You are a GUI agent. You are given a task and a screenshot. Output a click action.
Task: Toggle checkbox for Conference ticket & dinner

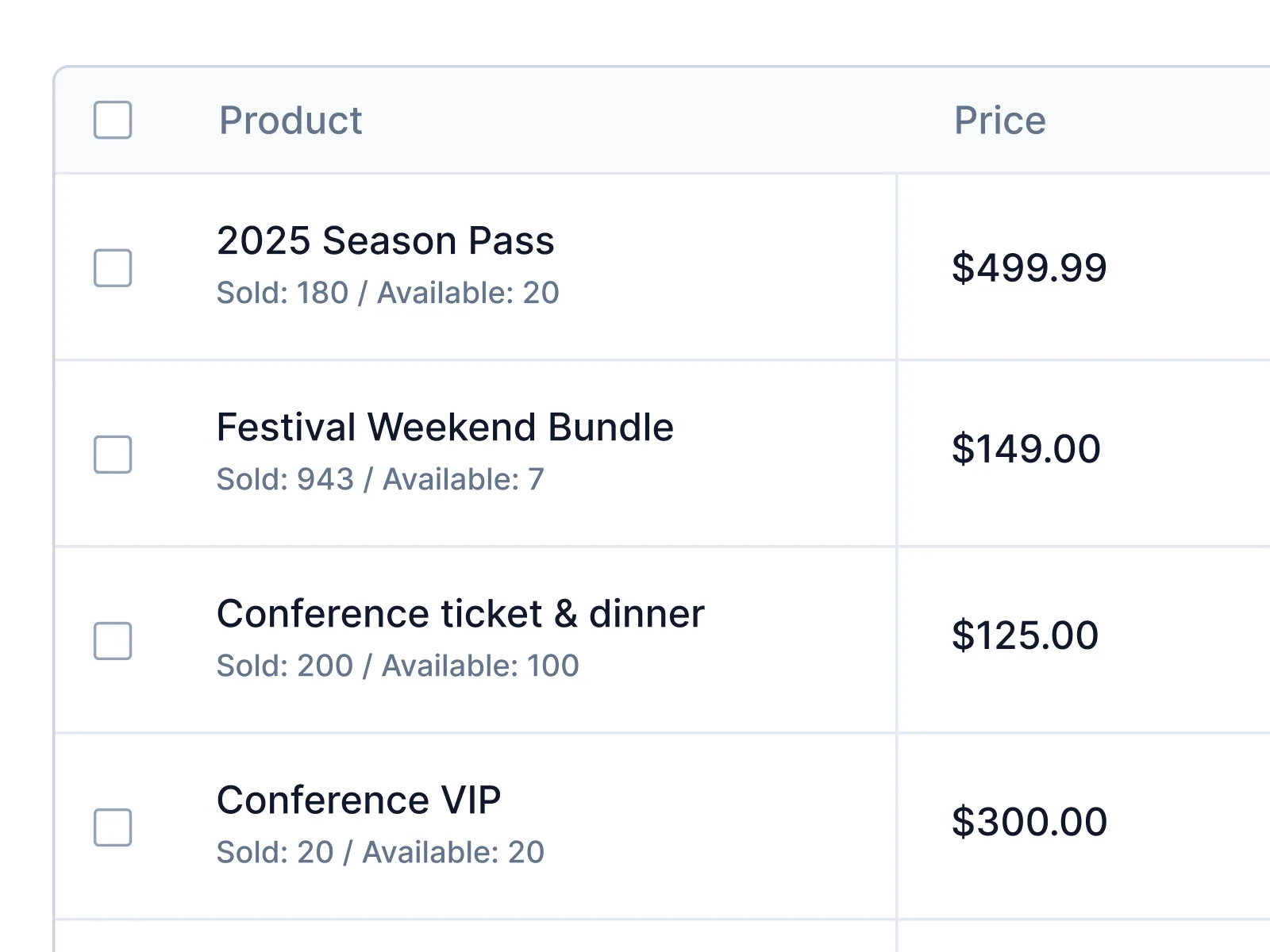click(113, 641)
